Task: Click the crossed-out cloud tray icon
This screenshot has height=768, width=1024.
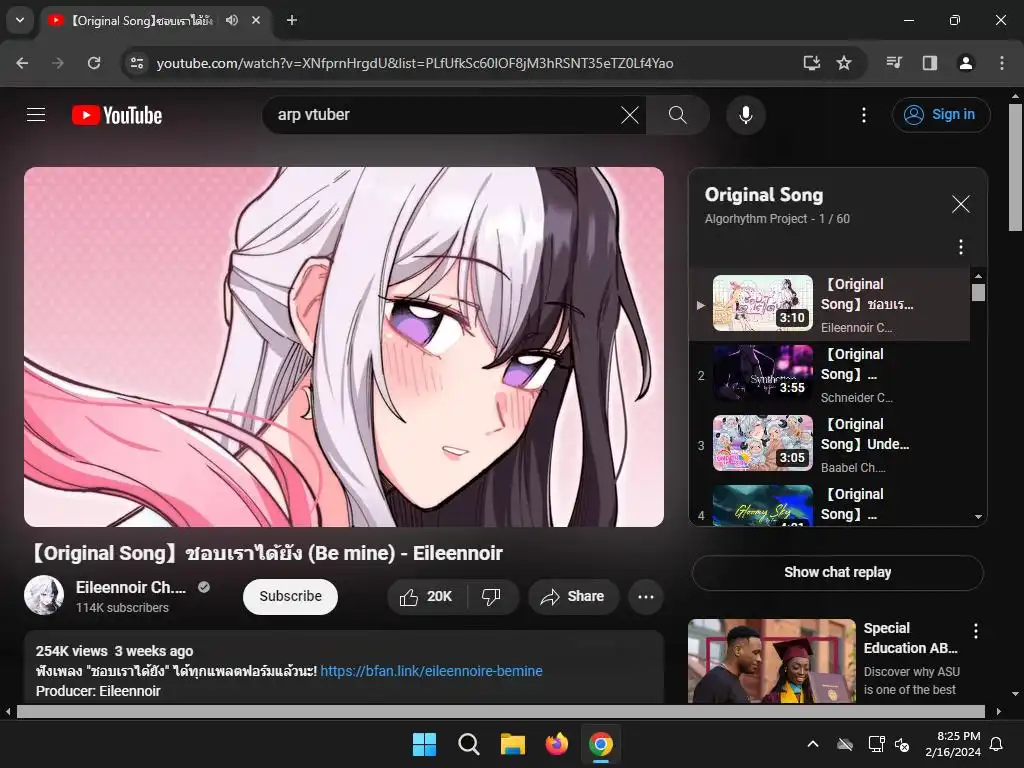Action: click(x=845, y=744)
